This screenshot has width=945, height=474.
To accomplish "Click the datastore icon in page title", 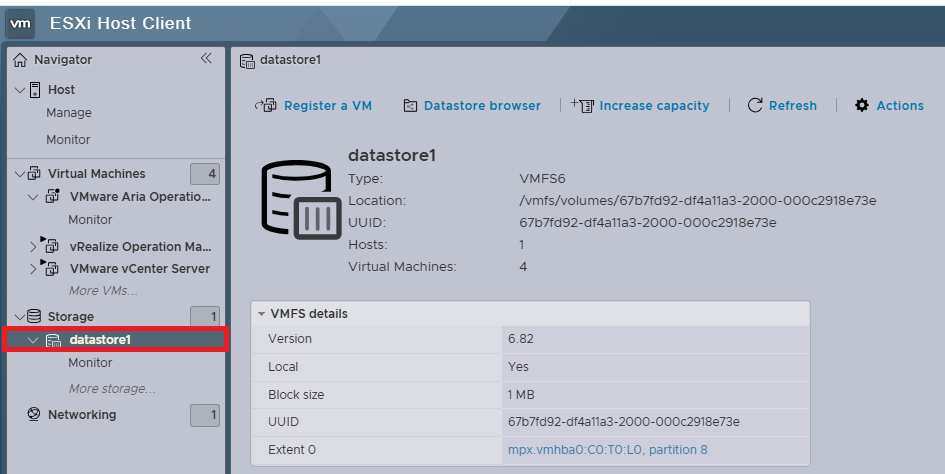I will 247,61.
